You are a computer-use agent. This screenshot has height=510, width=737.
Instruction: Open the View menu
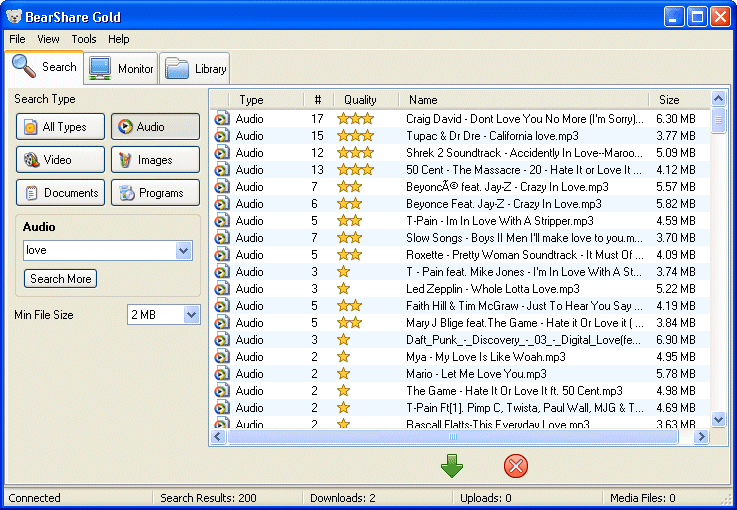click(x=48, y=39)
